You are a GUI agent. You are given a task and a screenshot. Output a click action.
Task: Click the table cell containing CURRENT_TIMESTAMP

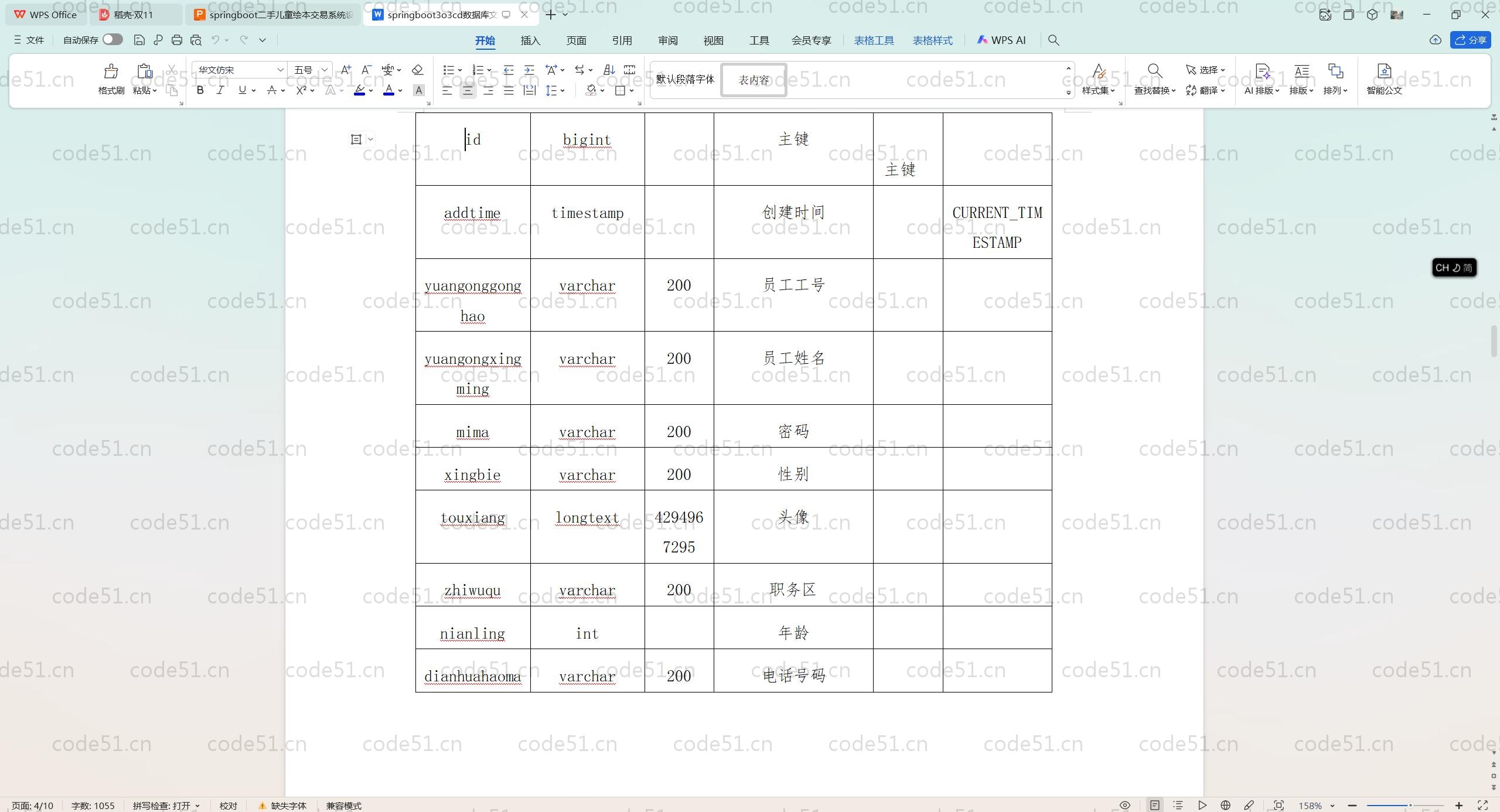click(997, 227)
